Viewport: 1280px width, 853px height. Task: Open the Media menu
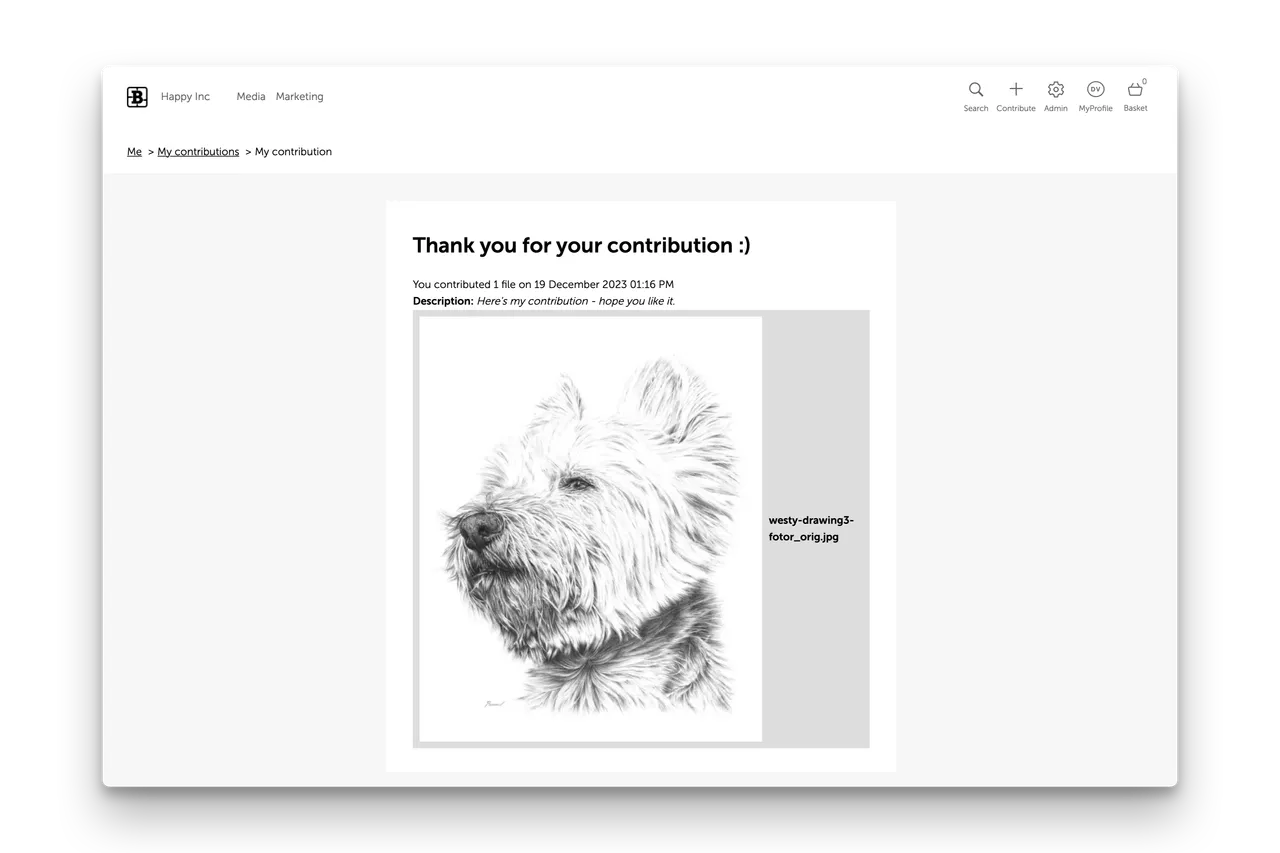coord(251,97)
